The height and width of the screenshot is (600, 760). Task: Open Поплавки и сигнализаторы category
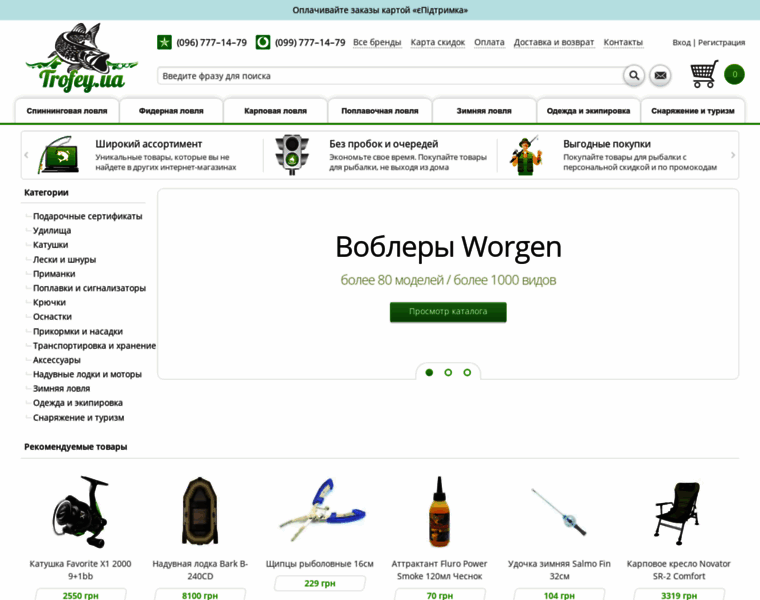[x=89, y=288]
